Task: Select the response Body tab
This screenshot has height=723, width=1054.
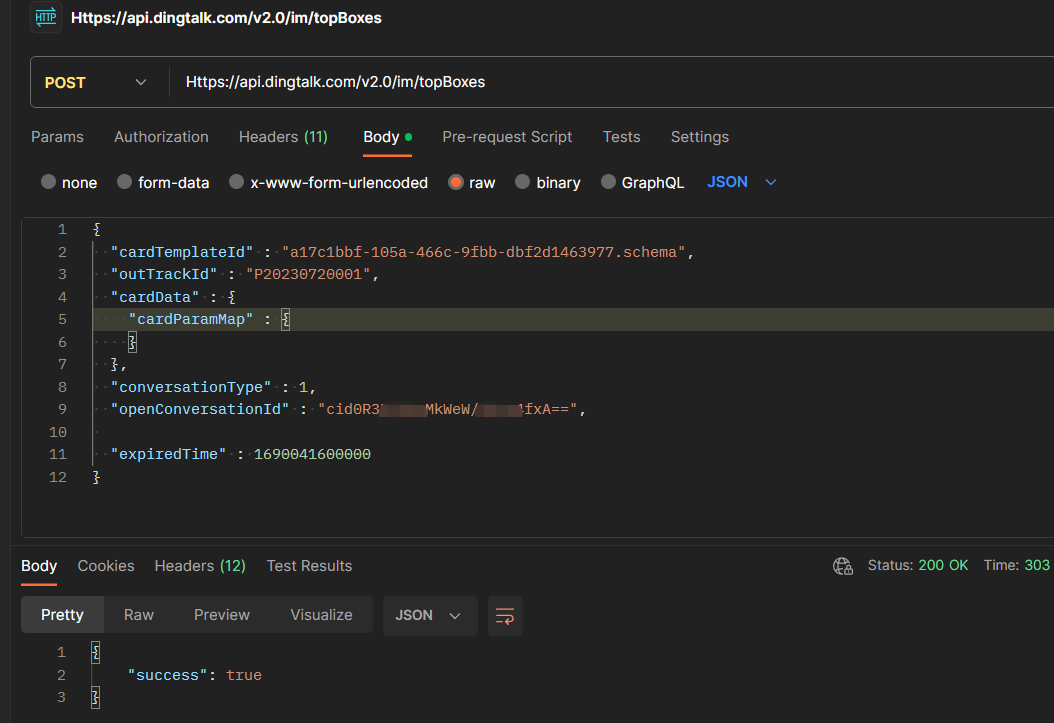Action: (x=39, y=566)
